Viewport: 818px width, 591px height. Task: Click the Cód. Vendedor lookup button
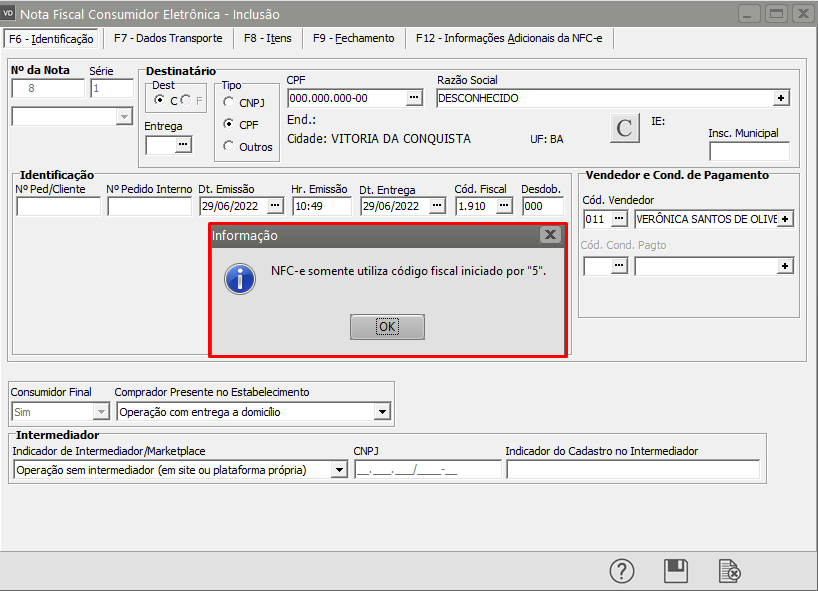620,218
